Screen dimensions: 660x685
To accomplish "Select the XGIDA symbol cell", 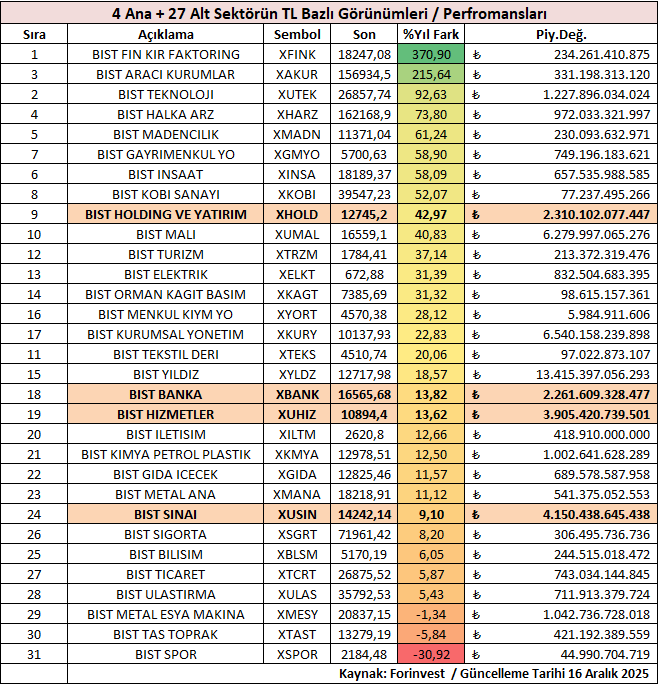I will coord(297,474).
